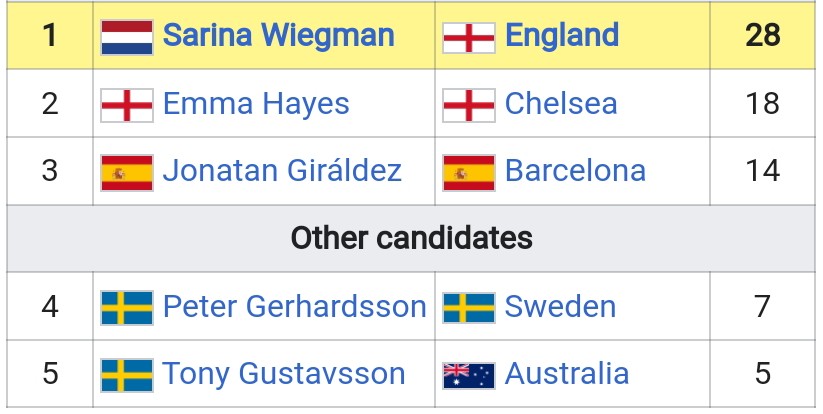Open the Barcelona team link
Image resolution: width=823 pixels, height=414 pixels.
[575, 172]
